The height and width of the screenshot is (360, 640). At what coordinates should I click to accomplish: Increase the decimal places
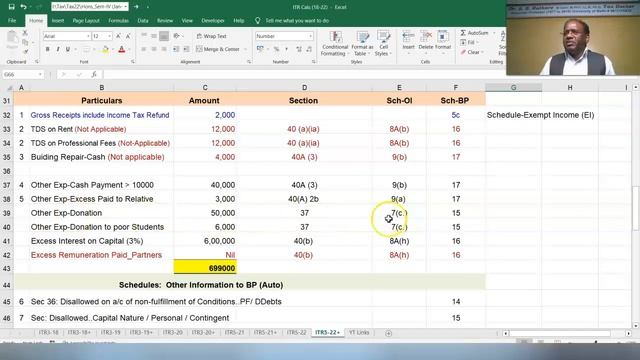[x=299, y=49]
